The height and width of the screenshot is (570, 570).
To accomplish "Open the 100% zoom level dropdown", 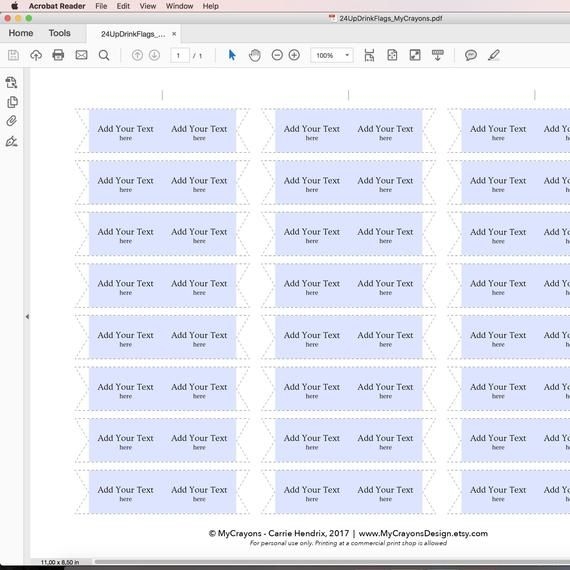I will [332, 55].
